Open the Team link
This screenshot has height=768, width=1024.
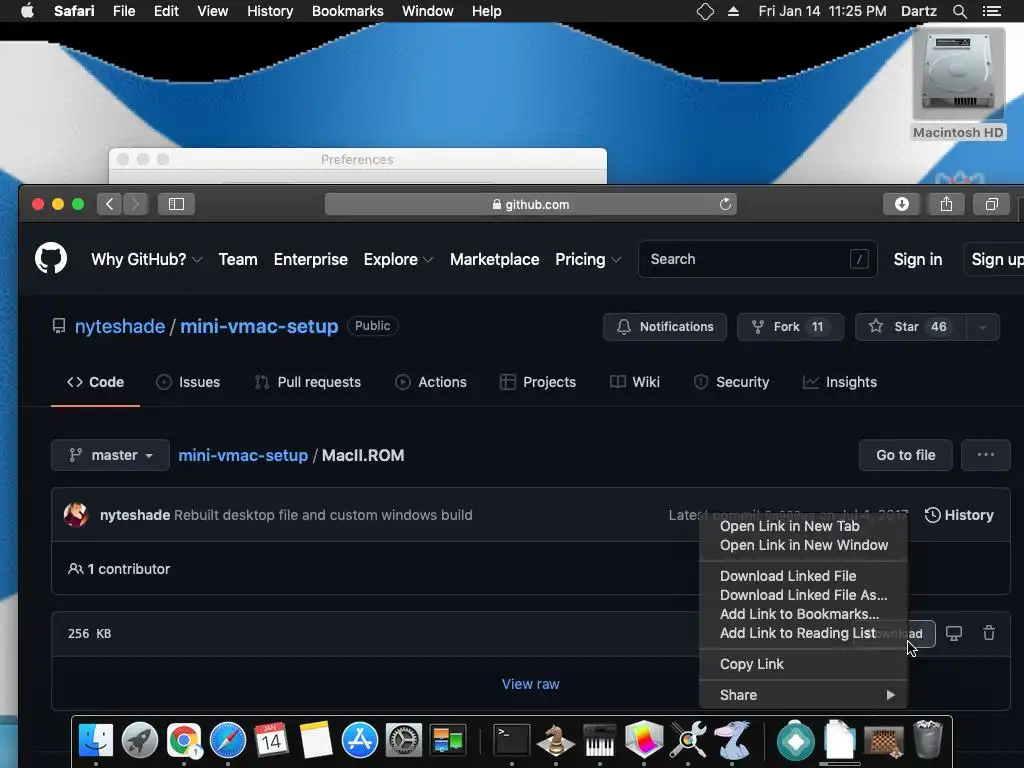(x=238, y=259)
